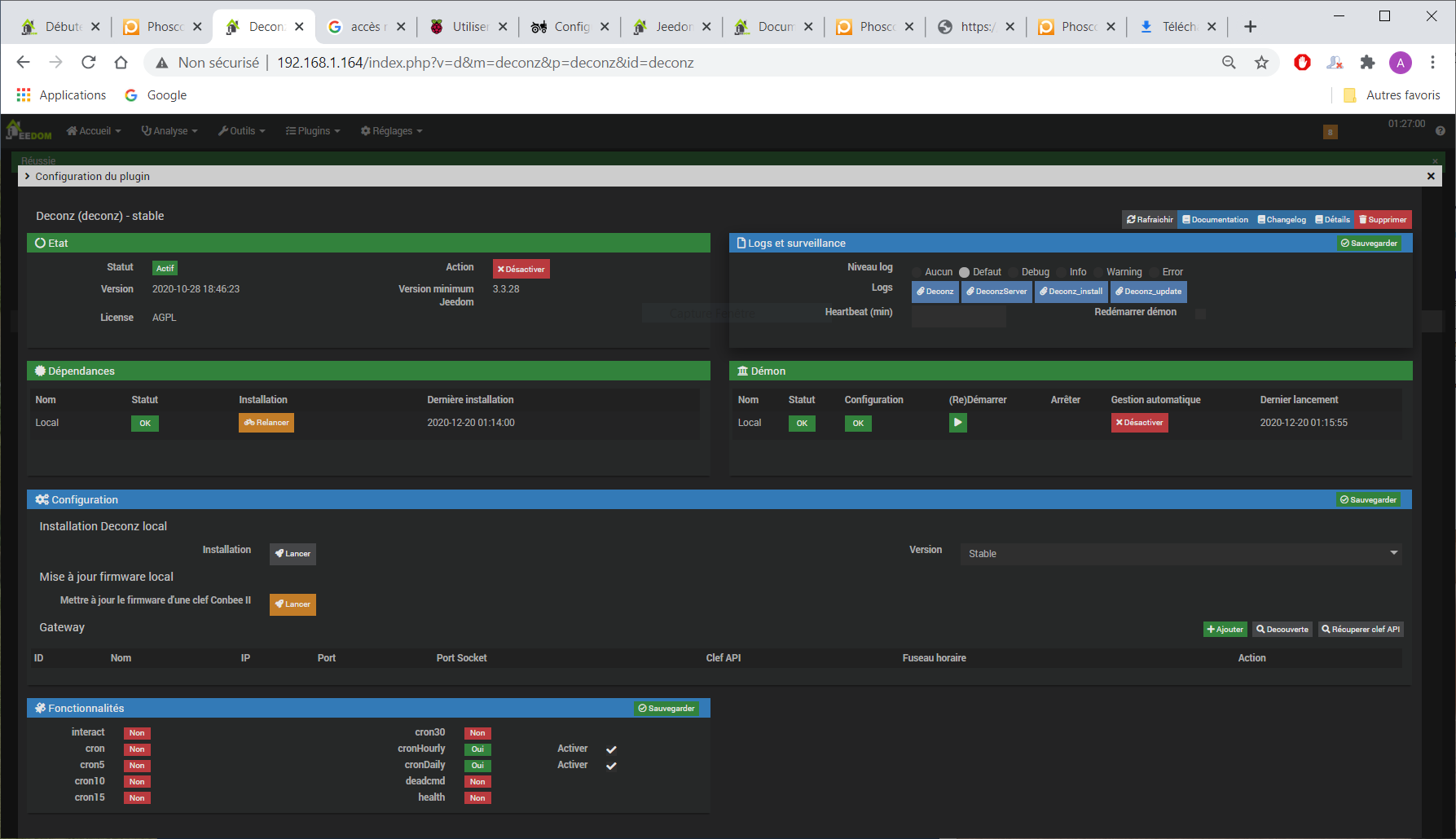Switch to the Raspberry Pi Utiliser tab
Viewport: 1456px width, 839px height.
[468, 27]
